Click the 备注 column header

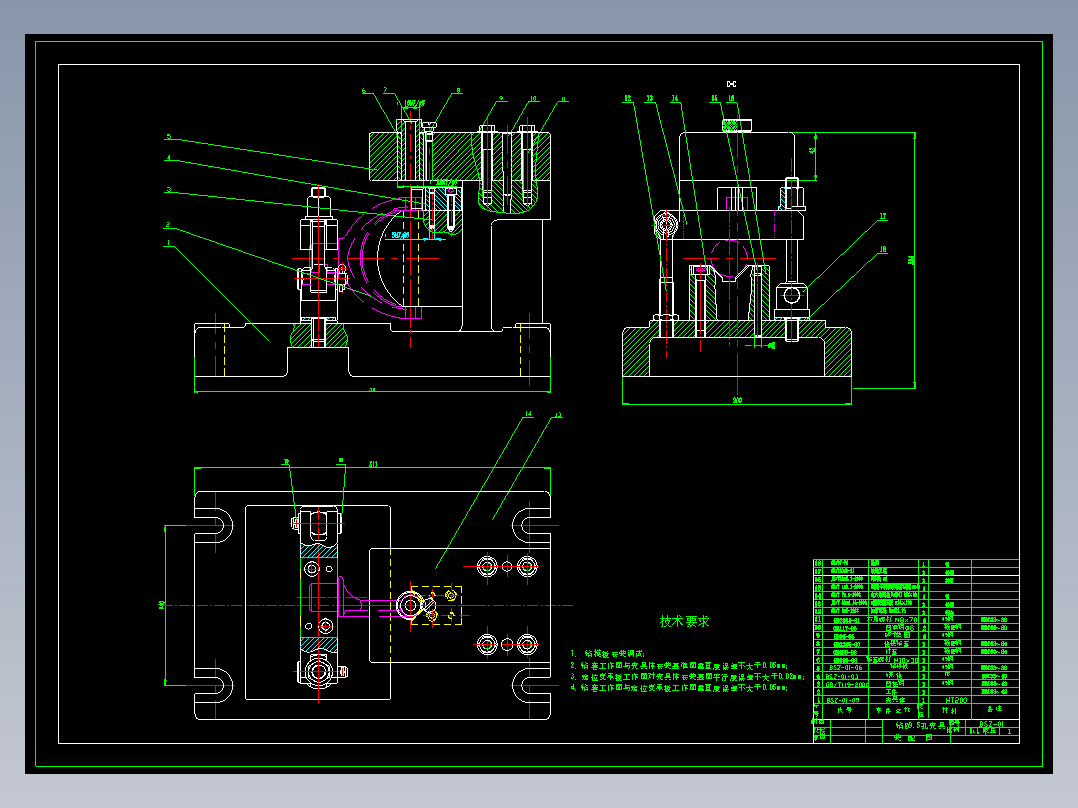pyautogui.click(x=995, y=709)
